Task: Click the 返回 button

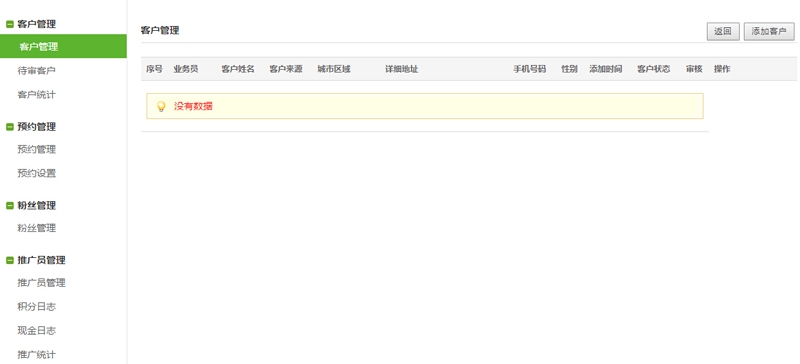Action: point(723,32)
